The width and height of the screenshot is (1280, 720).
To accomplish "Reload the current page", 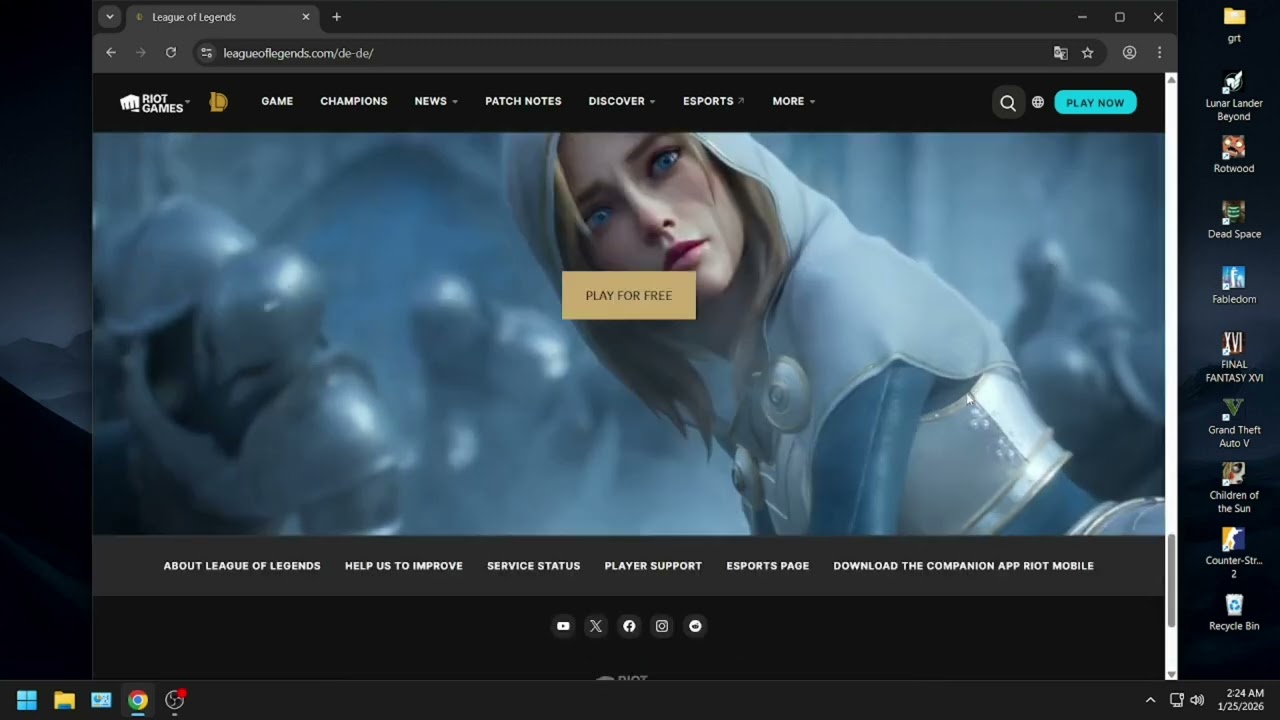I will tap(171, 53).
